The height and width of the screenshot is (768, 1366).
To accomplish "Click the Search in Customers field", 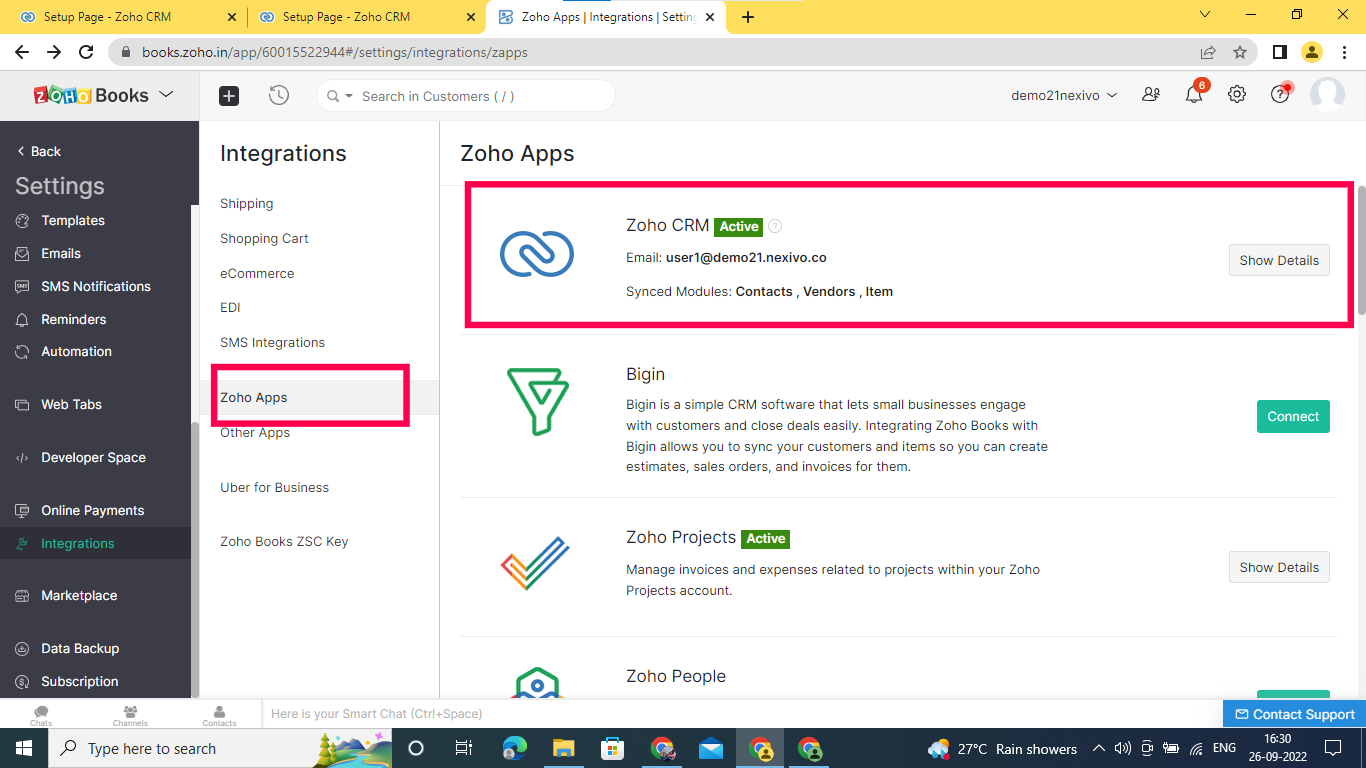I will tap(466, 96).
